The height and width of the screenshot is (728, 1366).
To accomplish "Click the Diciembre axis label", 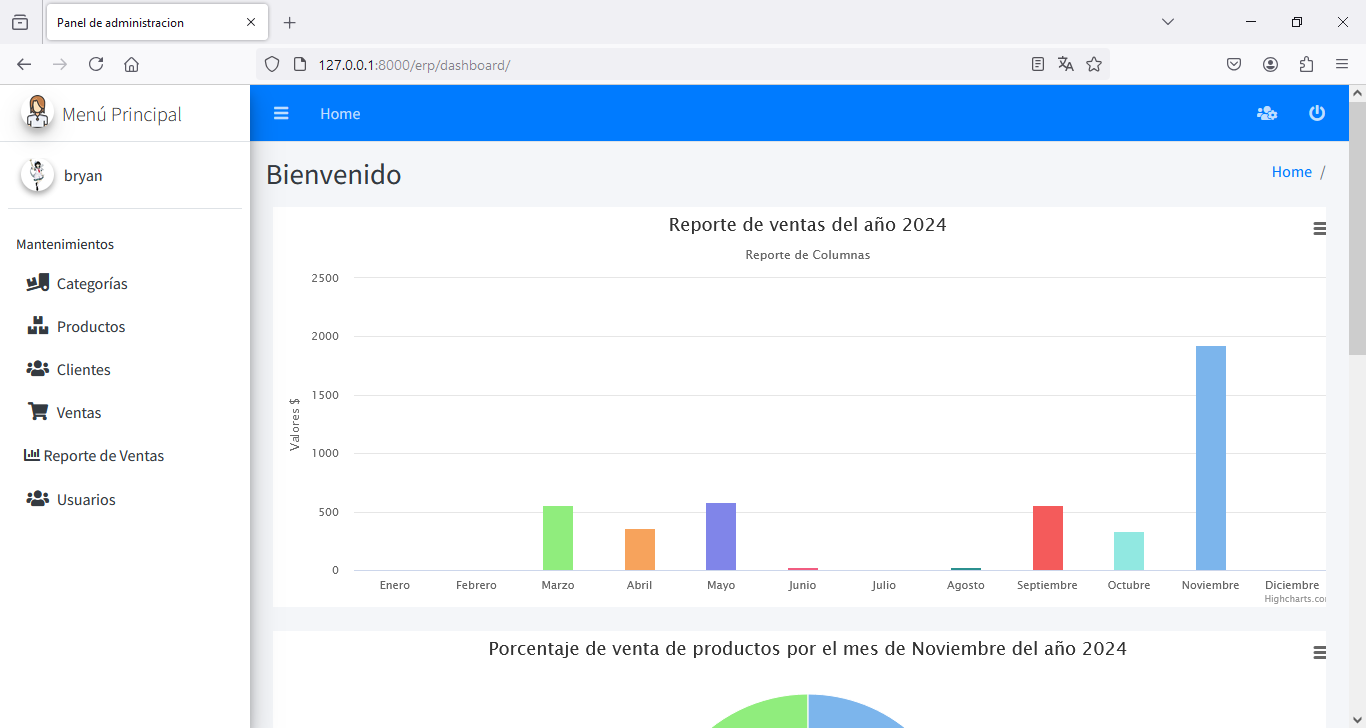I will coord(1292,585).
